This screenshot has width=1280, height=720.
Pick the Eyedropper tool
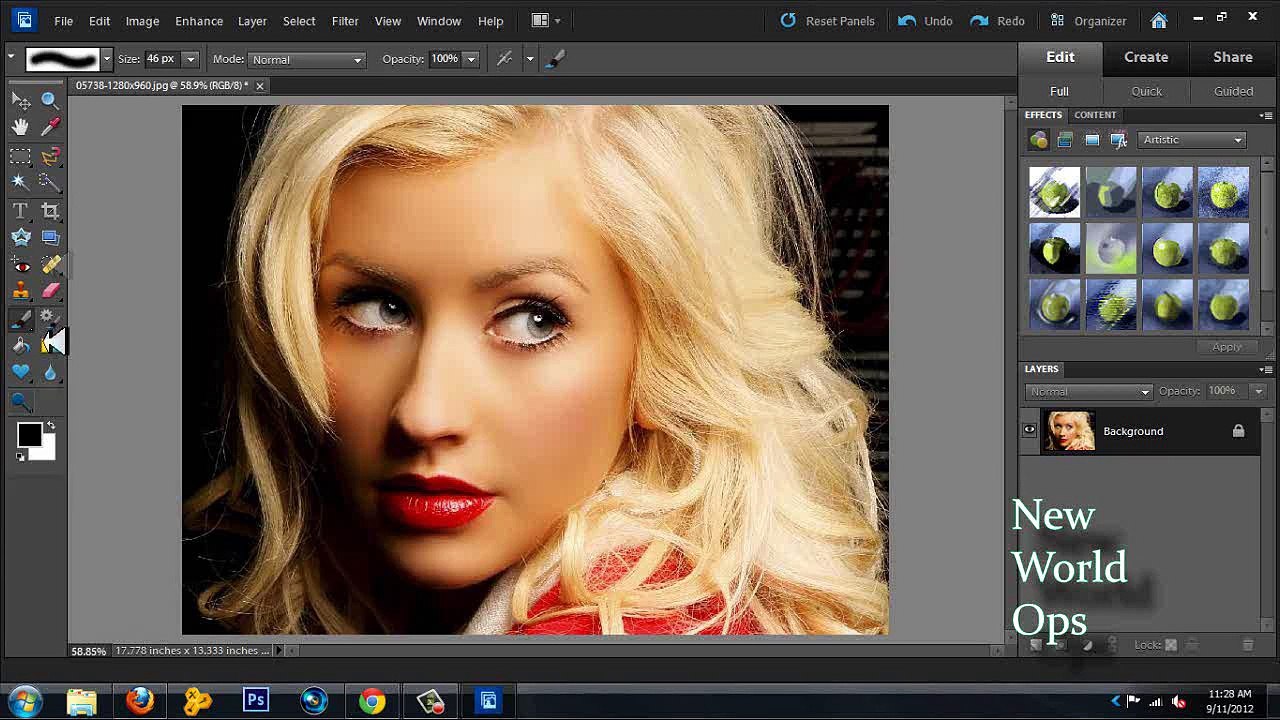coord(50,127)
